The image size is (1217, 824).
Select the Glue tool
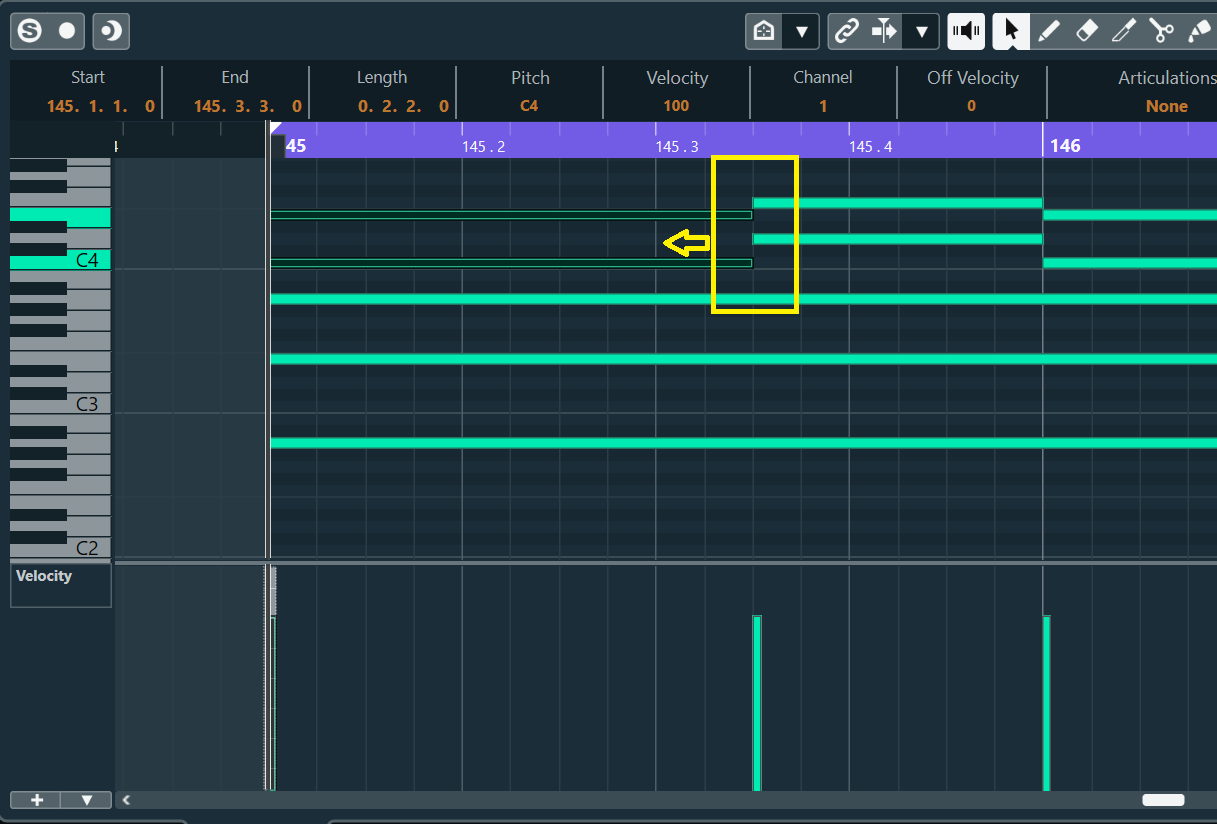[x=1198, y=31]
